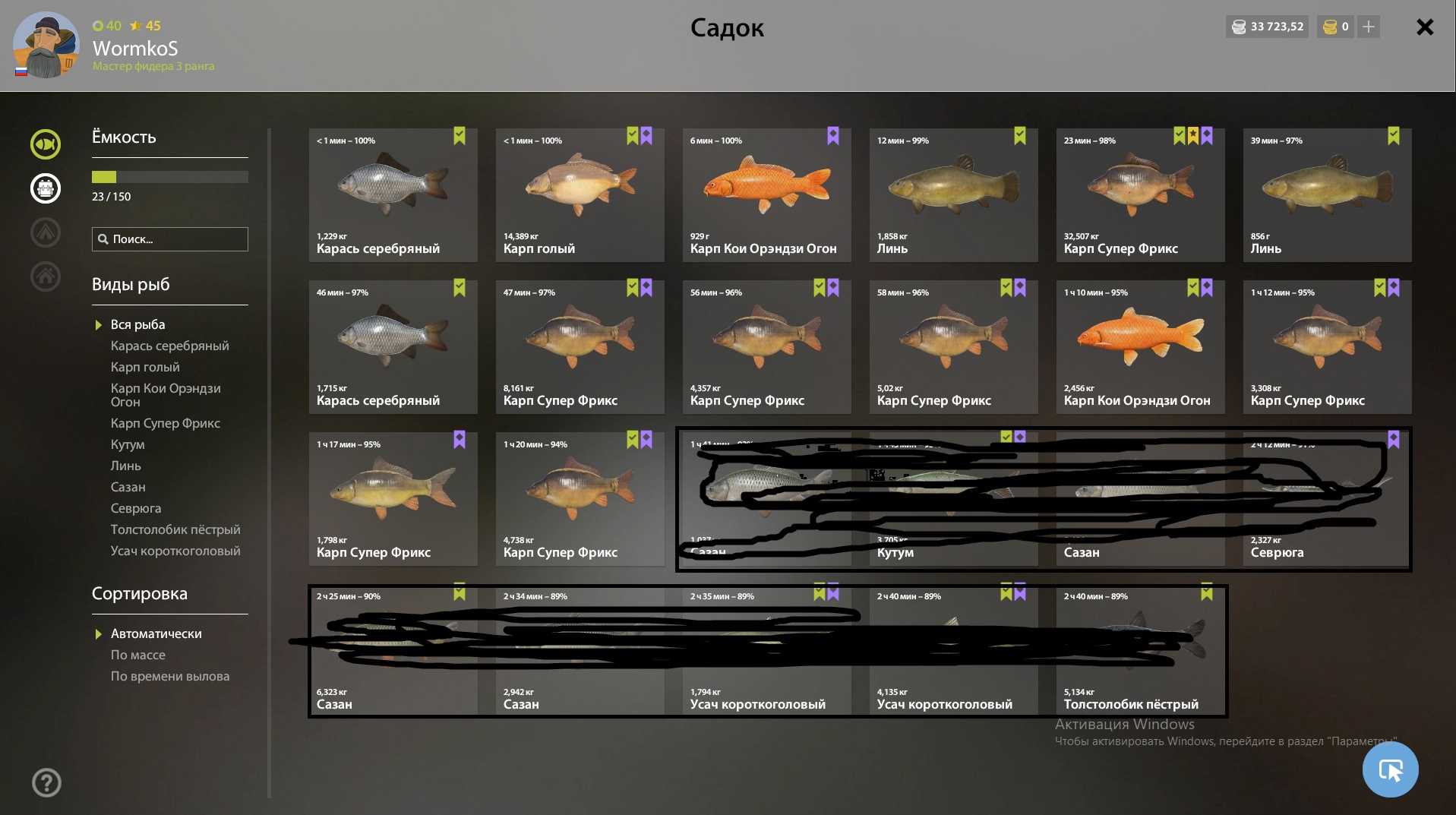Close the Садок window
The height and width of the screenshot is (815, 1456).
point(1425,27)
